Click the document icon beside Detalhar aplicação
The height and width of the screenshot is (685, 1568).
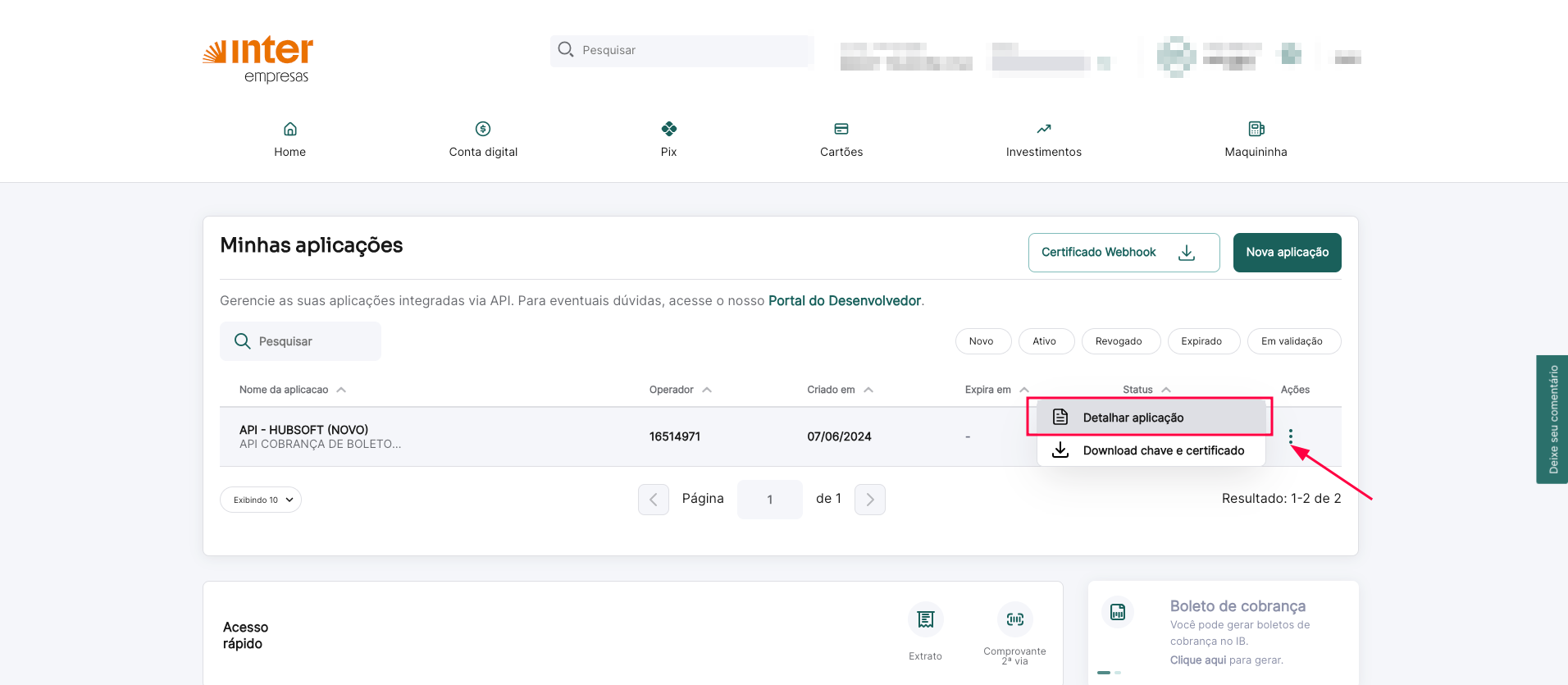[x=1060, y=417]
